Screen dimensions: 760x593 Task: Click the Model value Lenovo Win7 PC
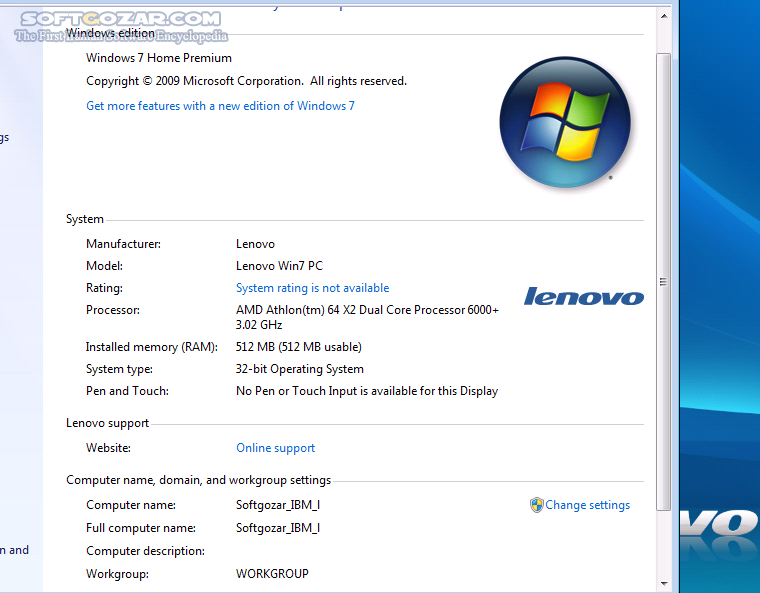pos(279,266)
